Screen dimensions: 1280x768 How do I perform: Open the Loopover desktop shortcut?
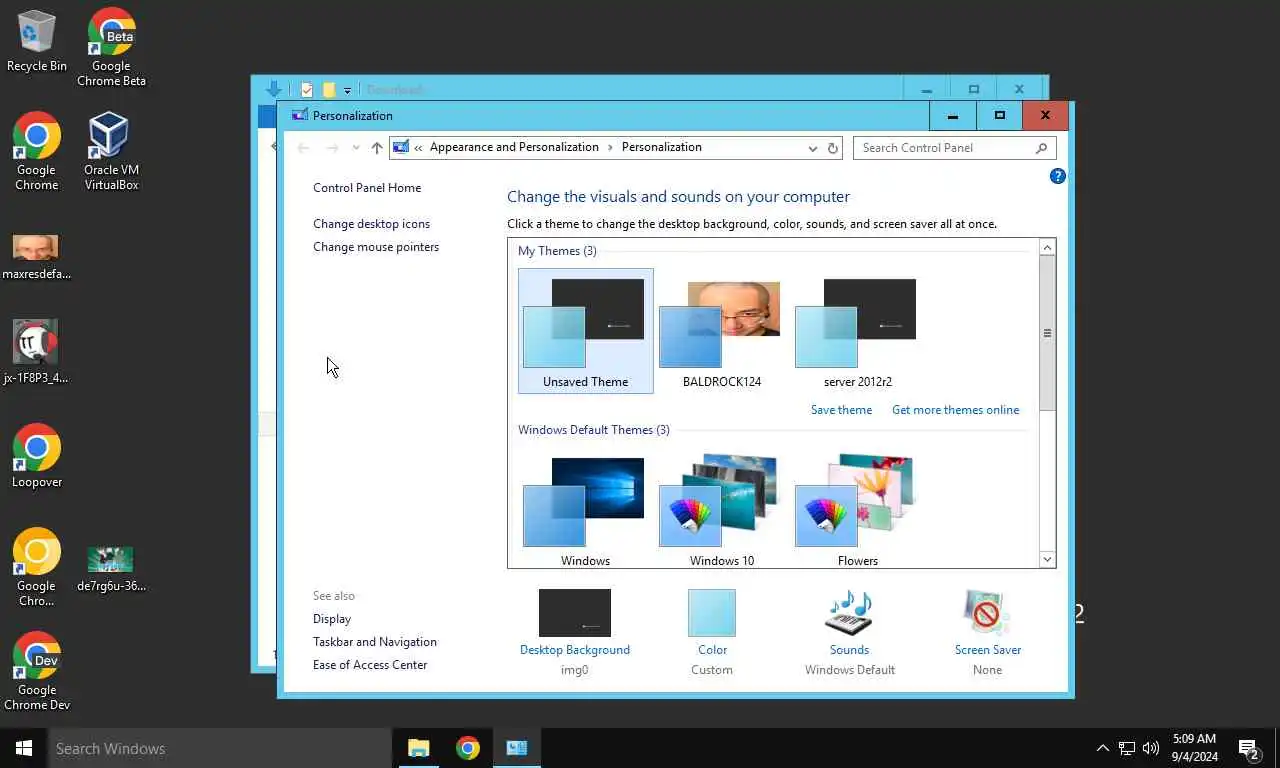click(x=37, y=456)
